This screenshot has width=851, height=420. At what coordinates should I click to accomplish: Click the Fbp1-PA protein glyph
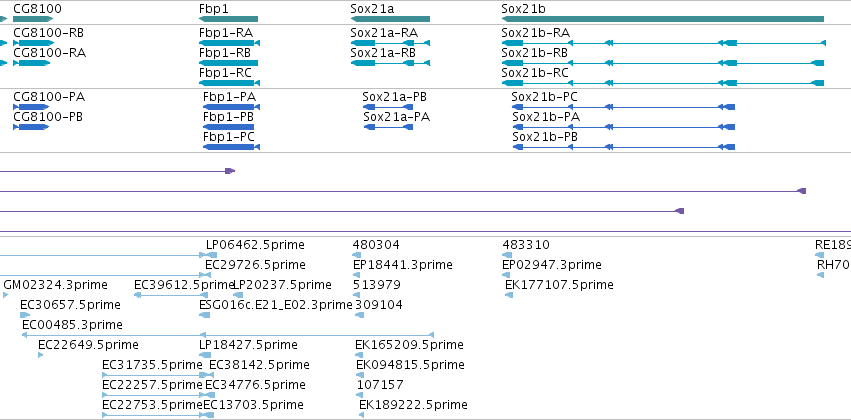pyautogui.click(x=231, y=107)
